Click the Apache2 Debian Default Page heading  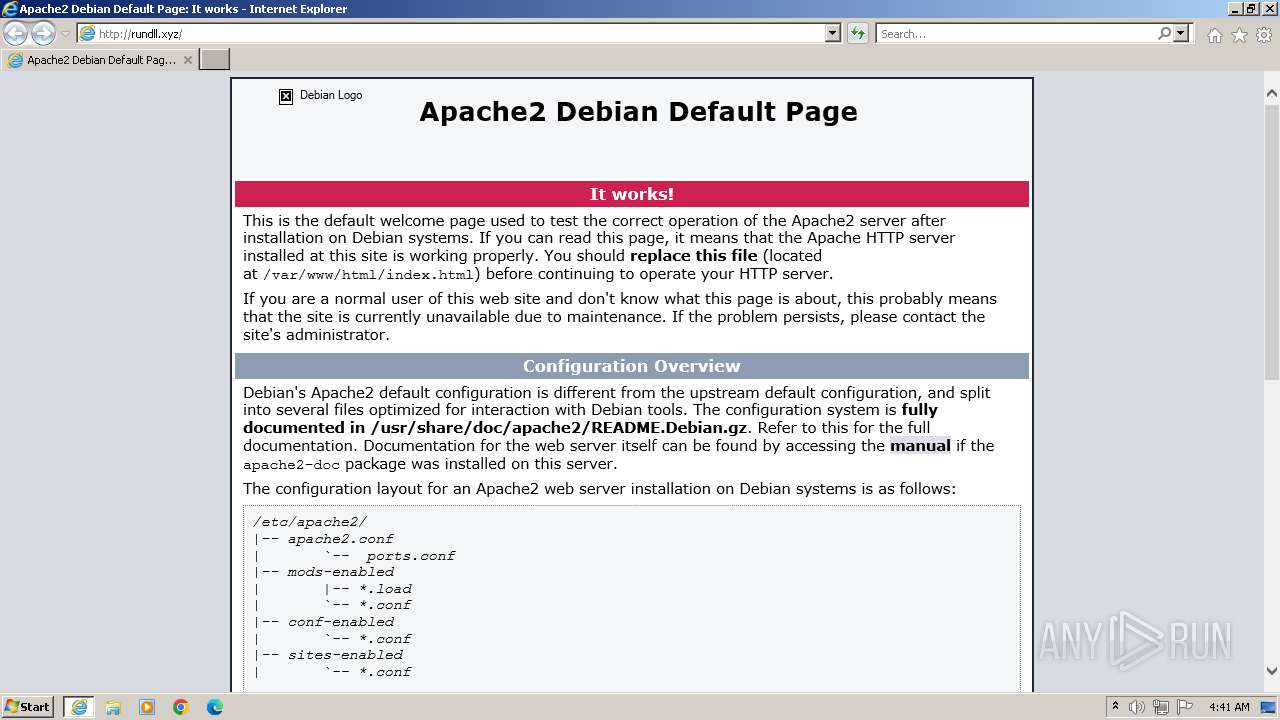(638, 111)
